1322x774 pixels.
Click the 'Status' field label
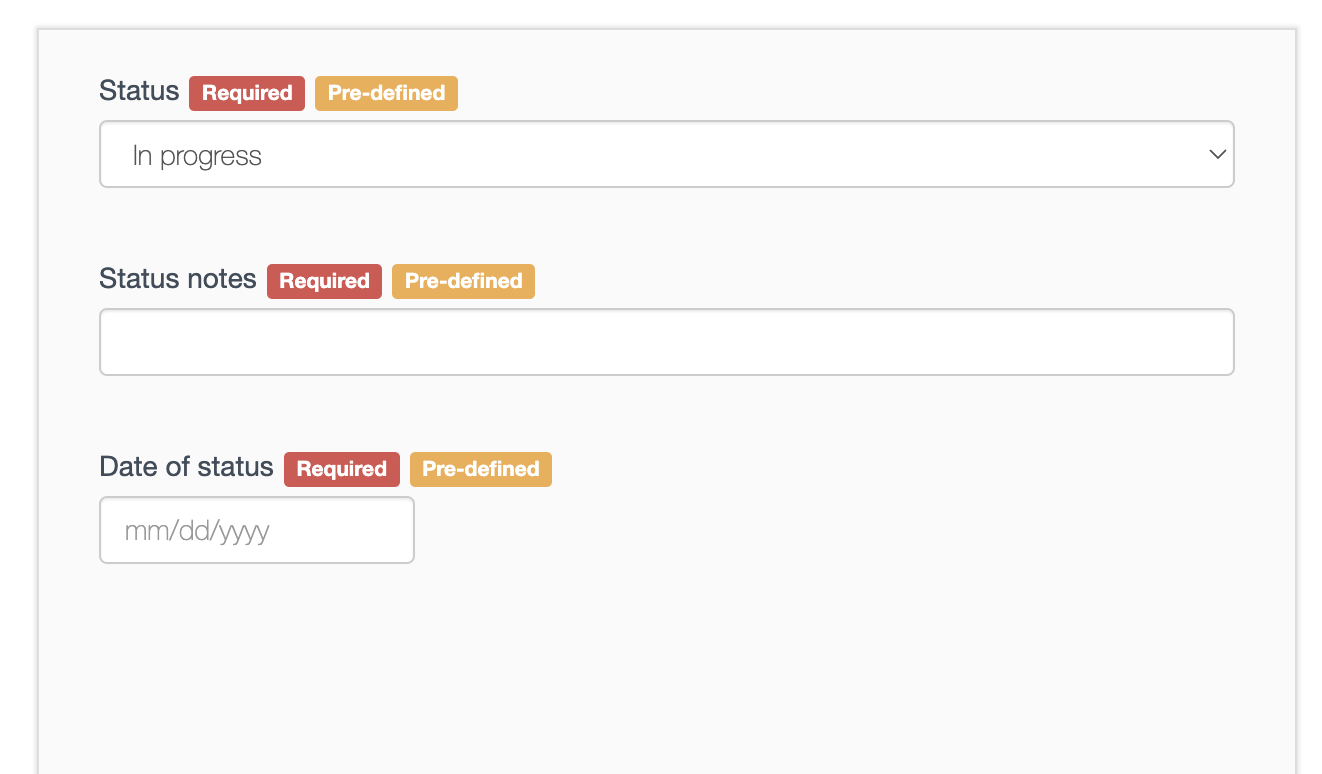(139, 91)
